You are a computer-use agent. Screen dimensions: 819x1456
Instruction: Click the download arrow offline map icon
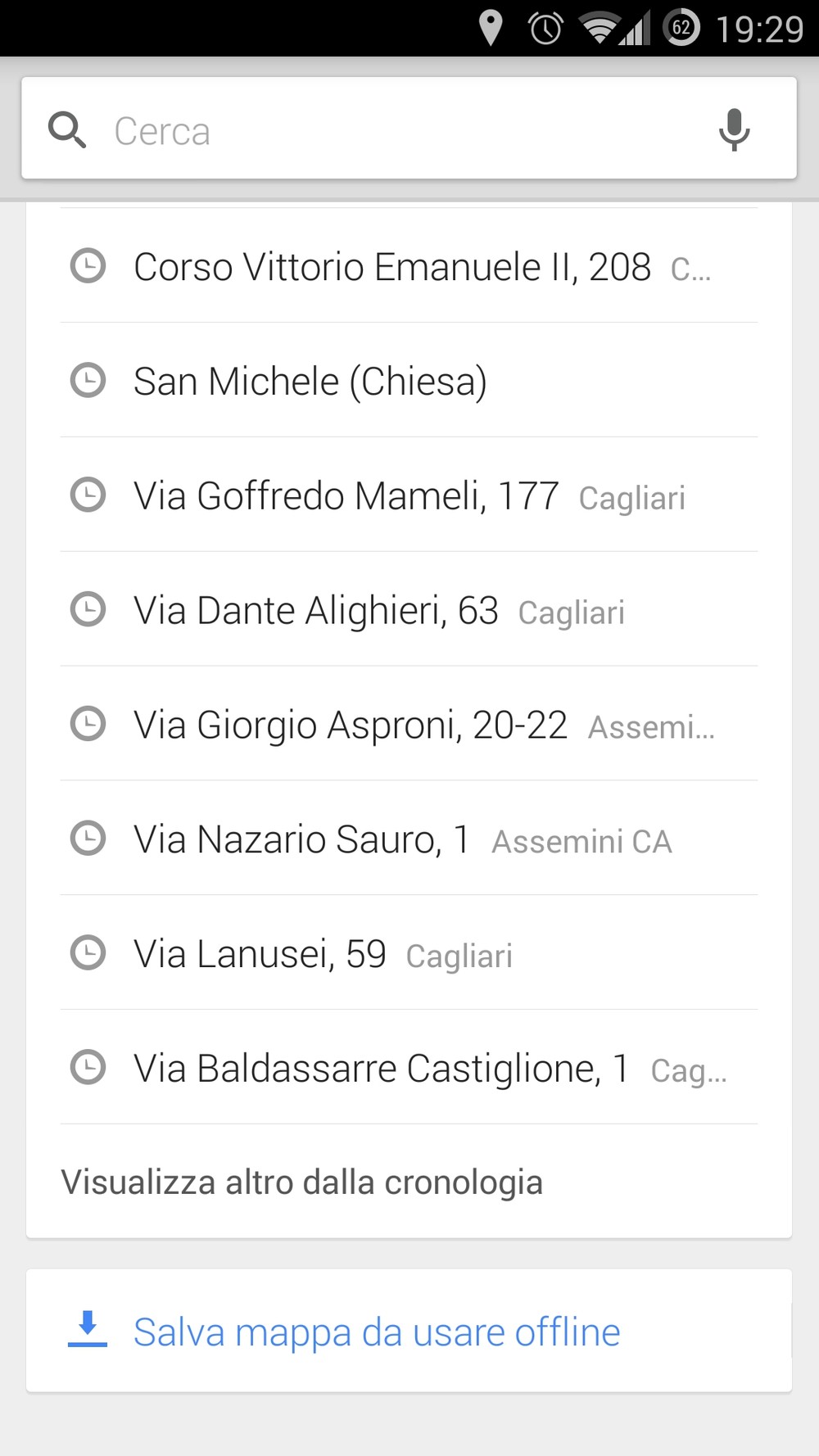pyautogui.click(x=88, y=1329)
